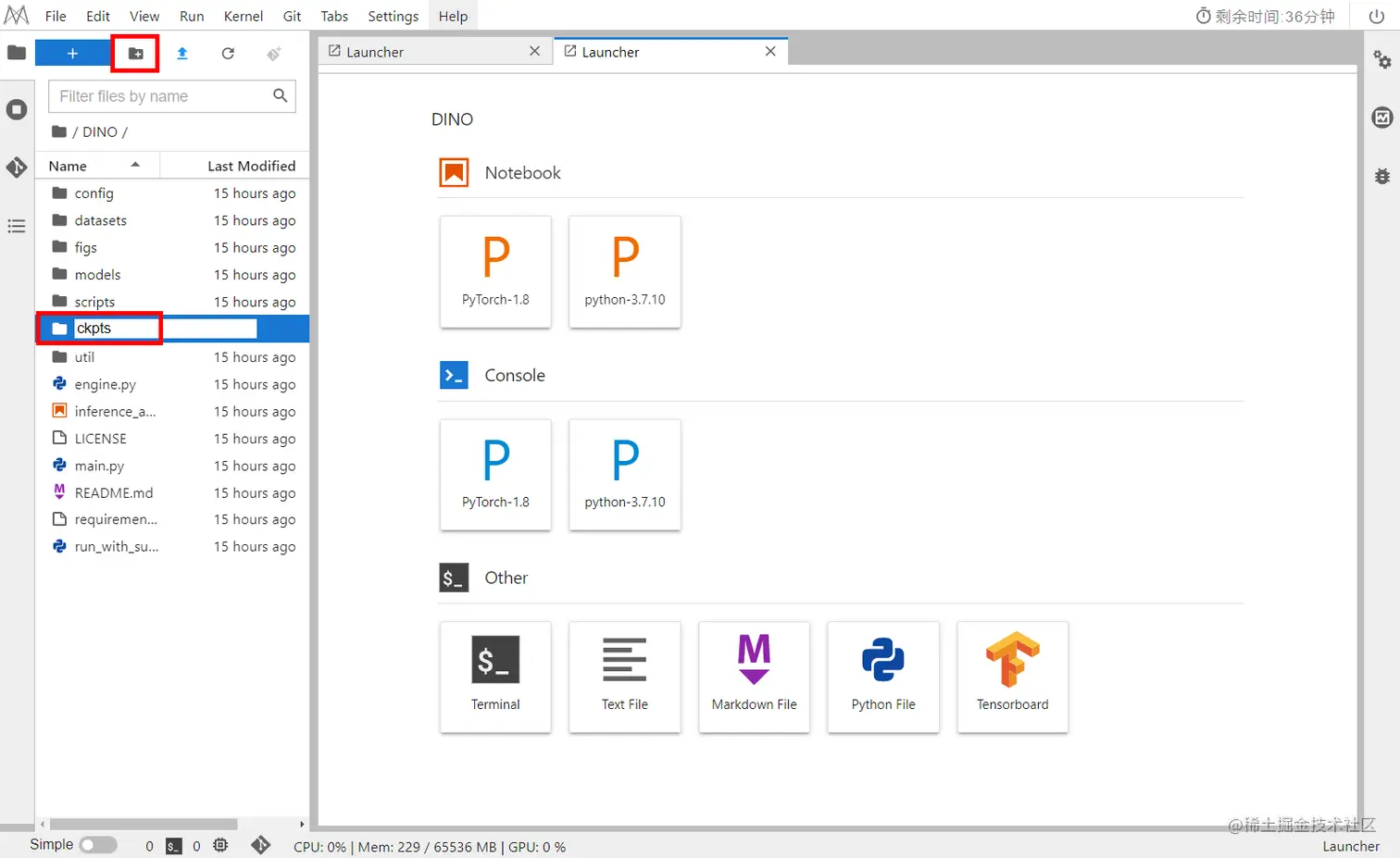Refresh the file list
Screen dimensions: 1400x858
pyautogui.click(x=228, y=54)
